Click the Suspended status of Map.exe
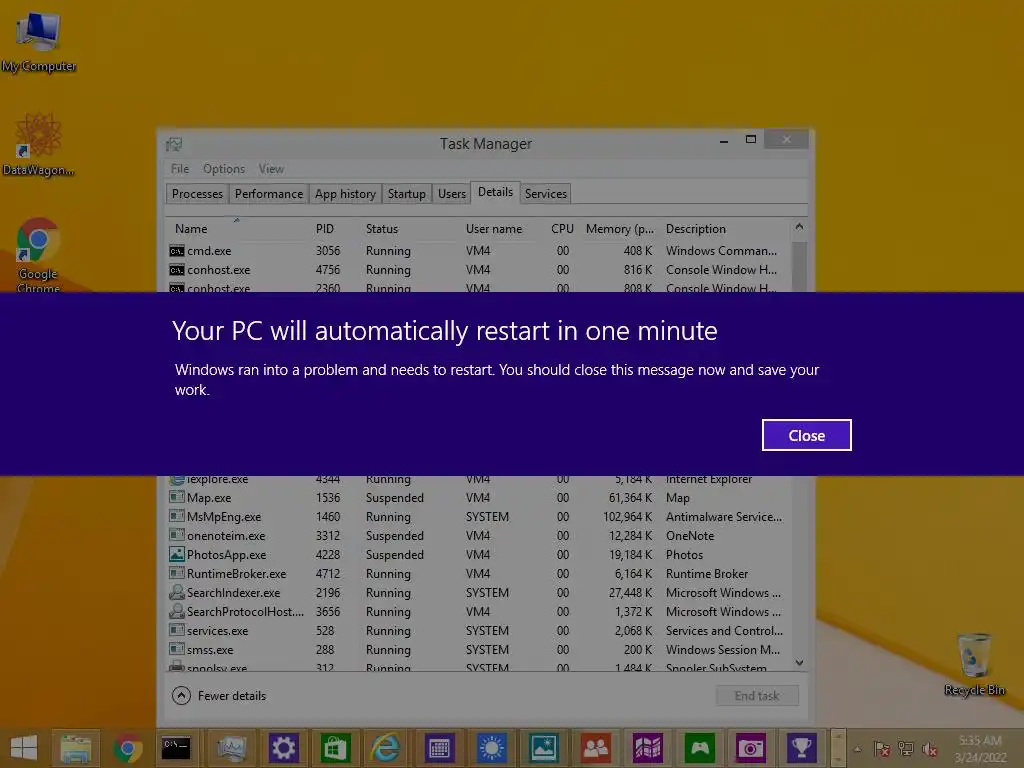Image resolution: width=1024 pixels, height=768 pixels. click(394, 498)
